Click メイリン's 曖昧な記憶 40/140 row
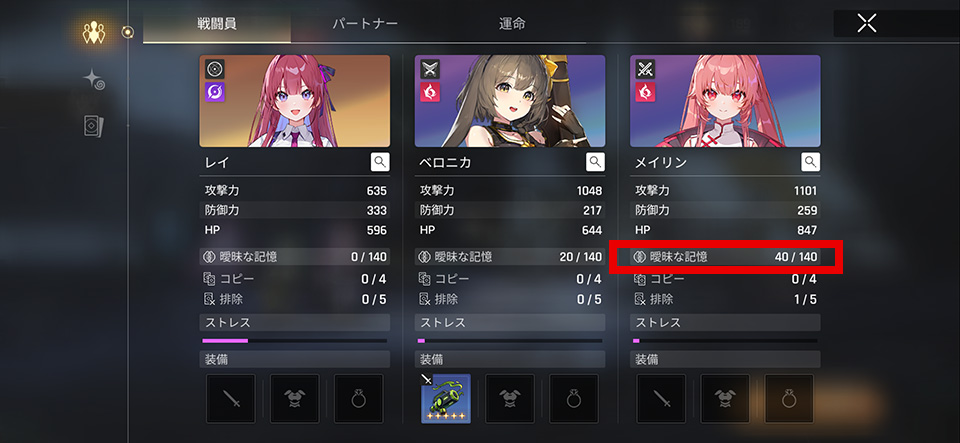The height and width of the screenshot is (443, 960). point(725,256)
